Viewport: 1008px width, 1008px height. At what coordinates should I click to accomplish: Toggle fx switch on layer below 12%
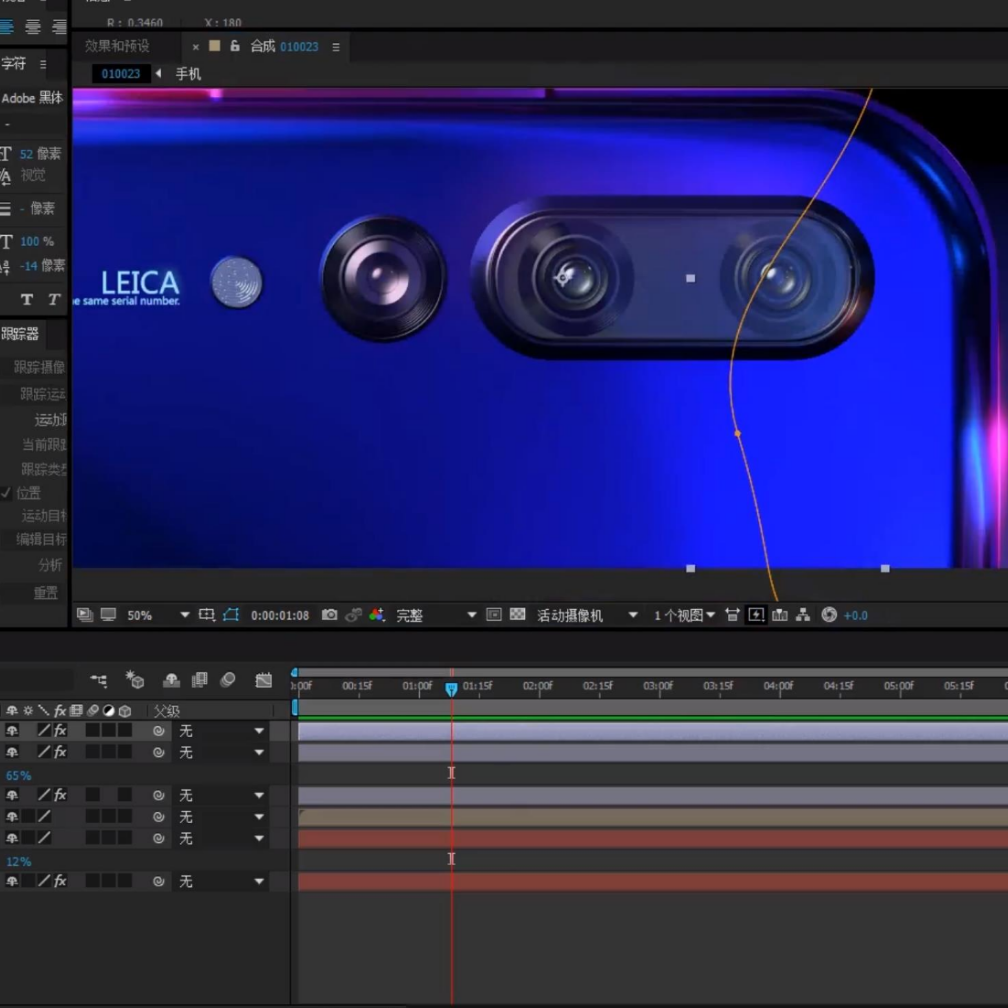point(60,881)
